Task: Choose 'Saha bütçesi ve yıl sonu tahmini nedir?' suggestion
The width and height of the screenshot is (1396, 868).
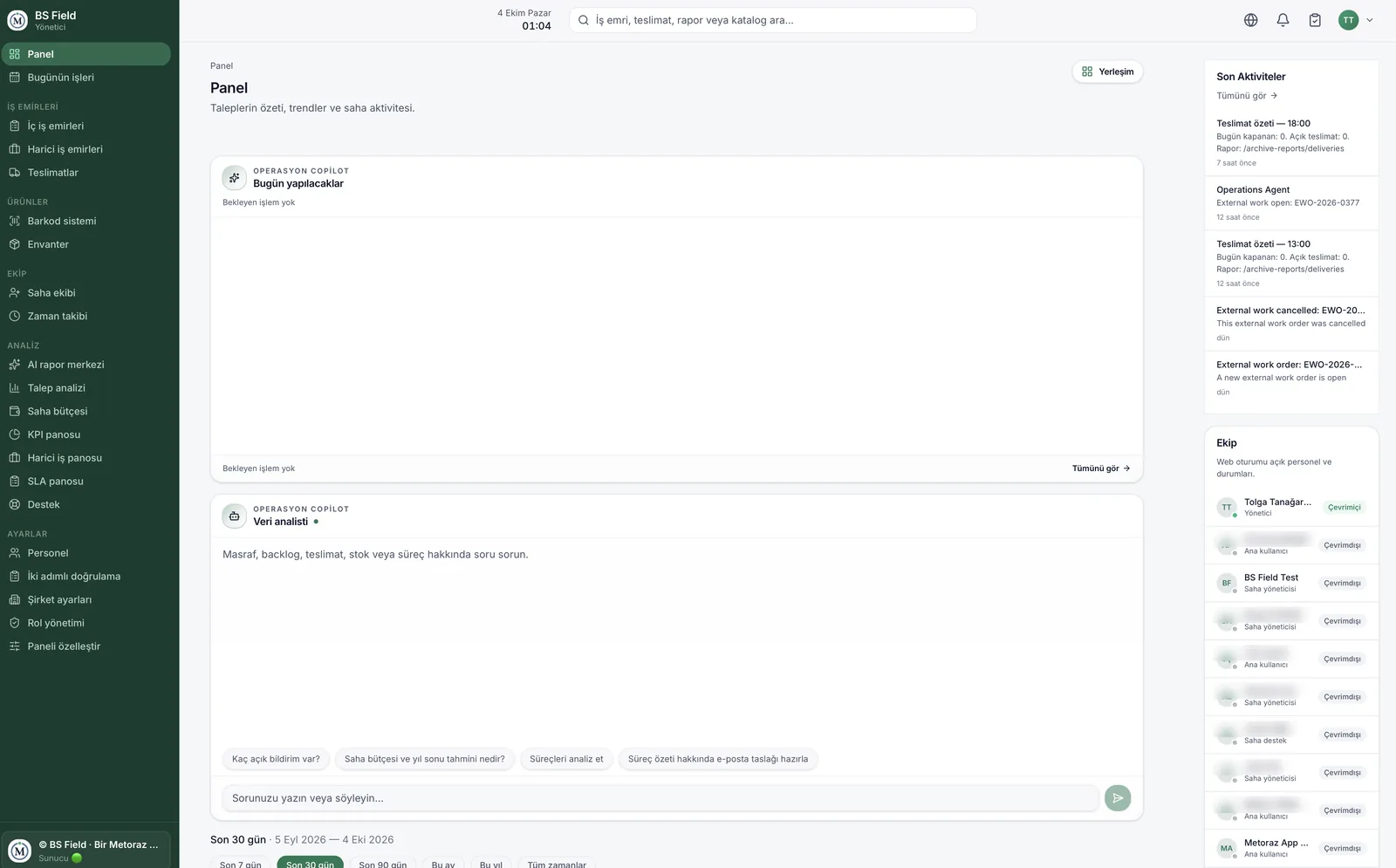Action: click(x=425, y=759)
